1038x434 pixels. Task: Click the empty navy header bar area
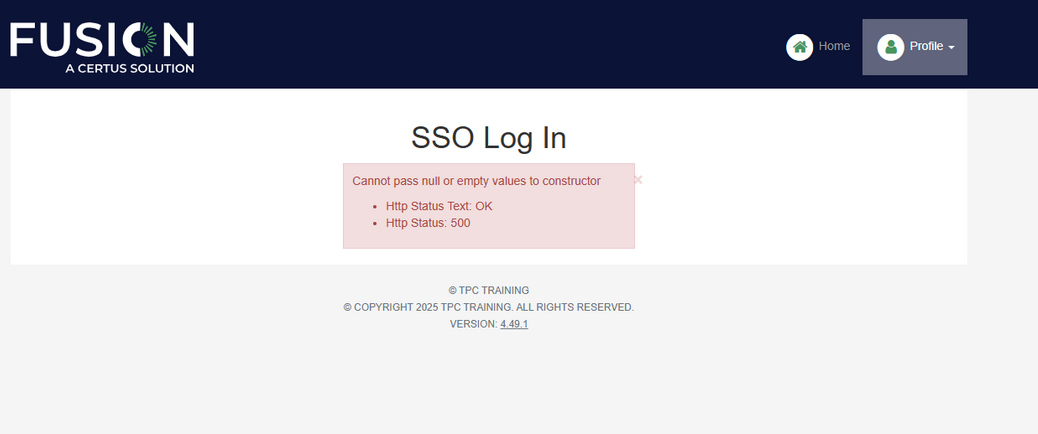480,44
